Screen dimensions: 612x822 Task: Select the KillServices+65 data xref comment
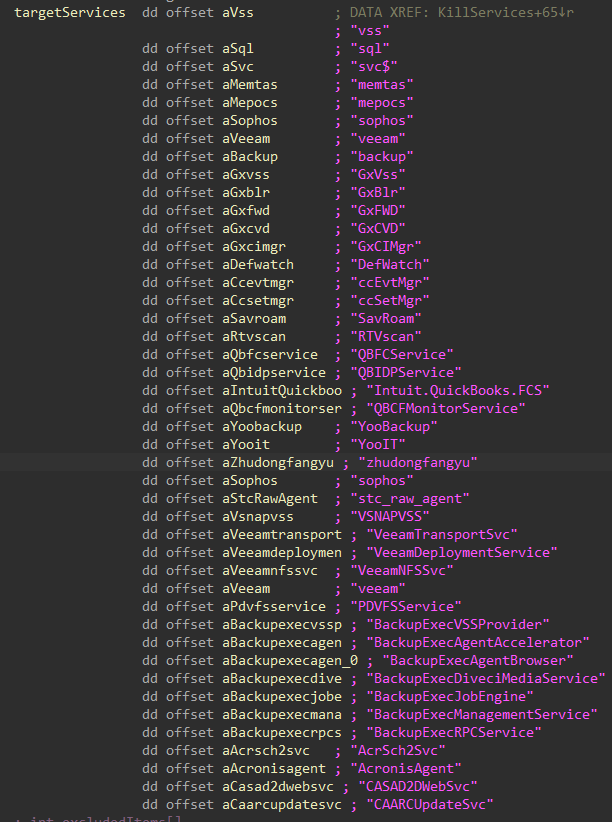(461, 13)
